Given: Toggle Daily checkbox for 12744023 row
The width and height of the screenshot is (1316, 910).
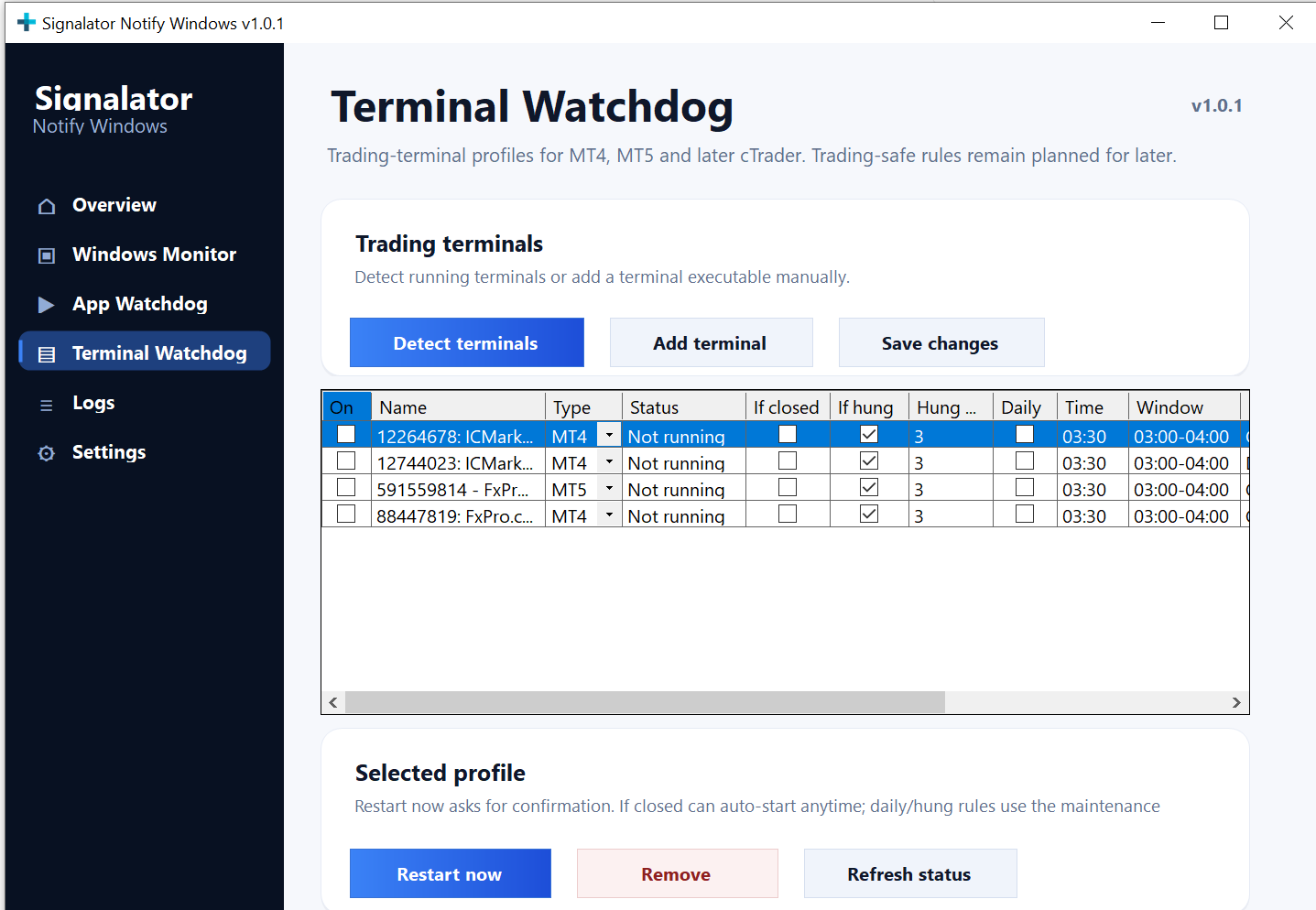Looking at the screenshot, I should (1025, 460).
